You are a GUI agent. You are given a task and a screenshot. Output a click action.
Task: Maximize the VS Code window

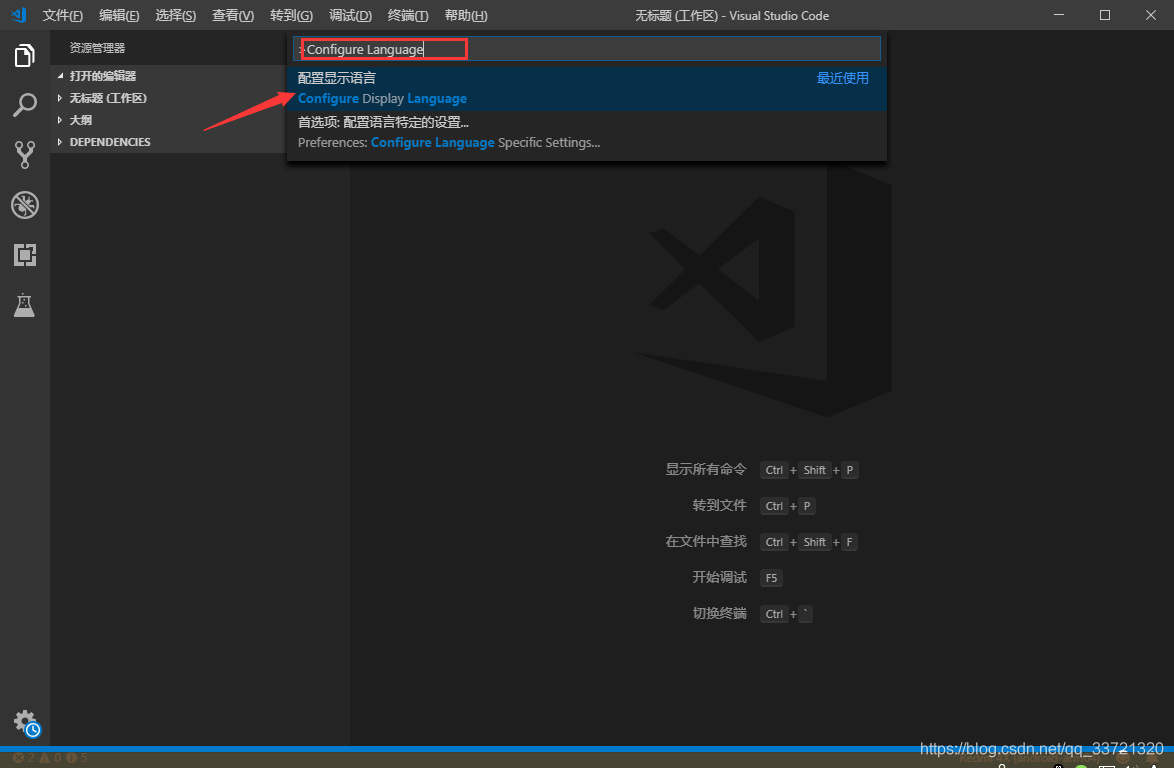pos(1104,15)
